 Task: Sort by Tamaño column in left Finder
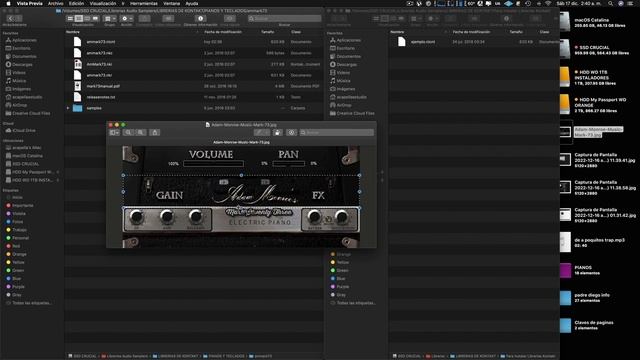[268, 32]
